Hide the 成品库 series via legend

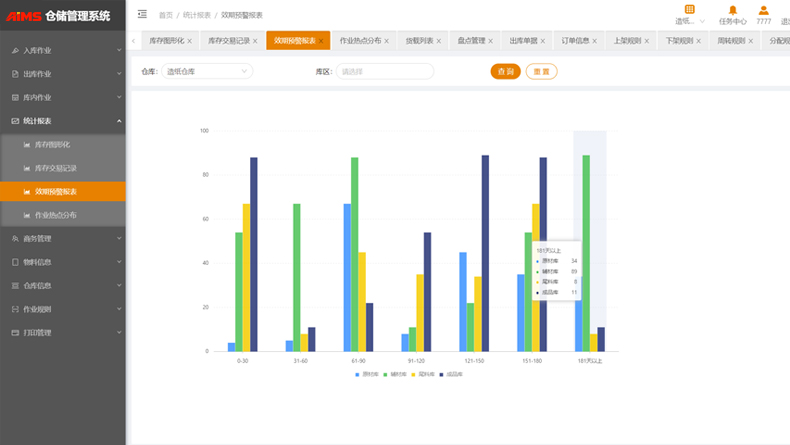point(449,374)
